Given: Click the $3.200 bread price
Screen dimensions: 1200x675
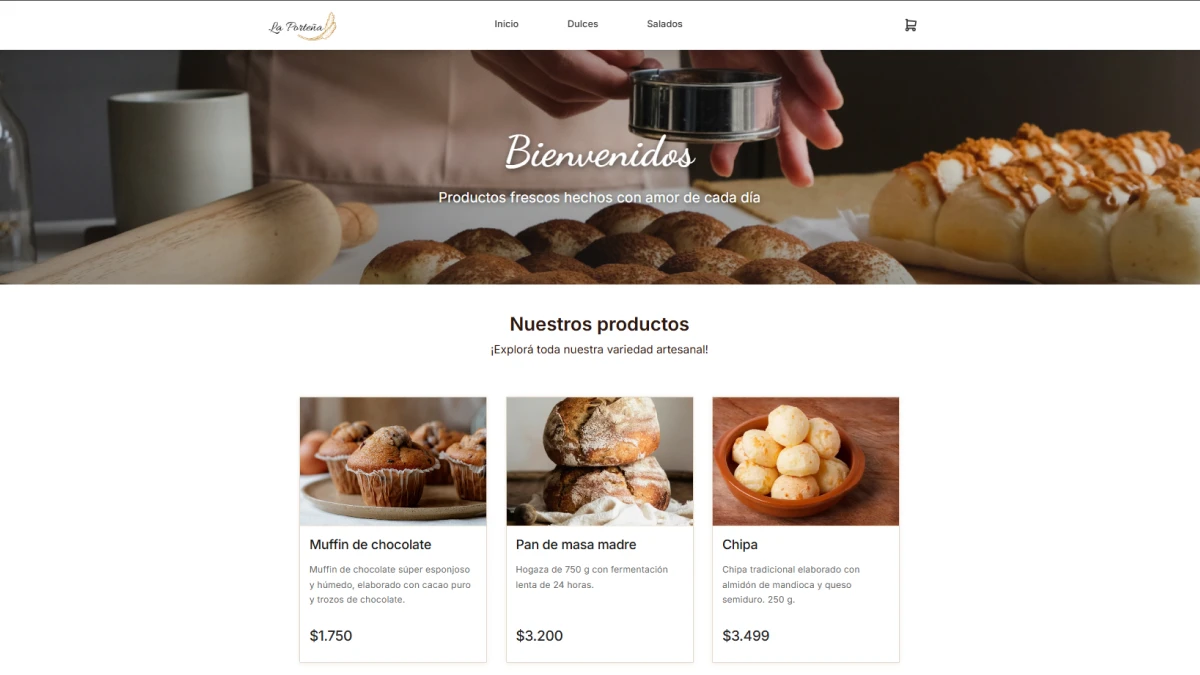Looking at the screenshot, I should (x=540, y=636).
